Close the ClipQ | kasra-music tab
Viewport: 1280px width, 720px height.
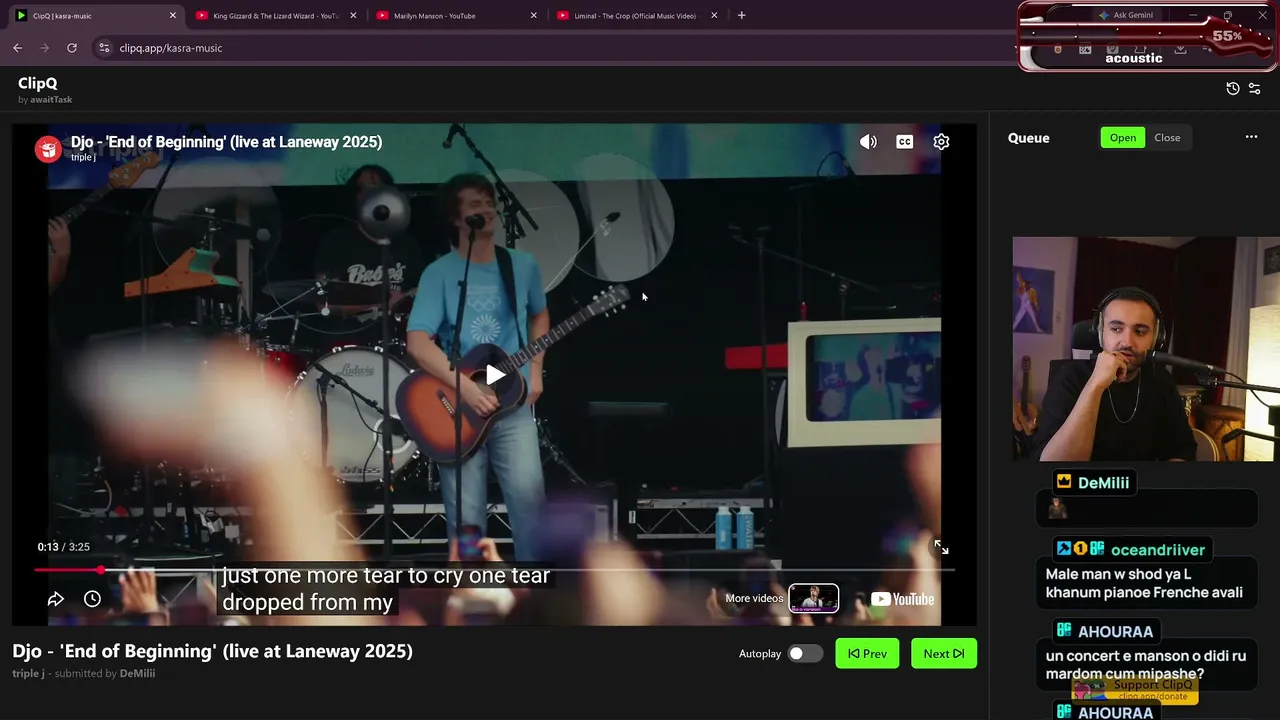172,16
